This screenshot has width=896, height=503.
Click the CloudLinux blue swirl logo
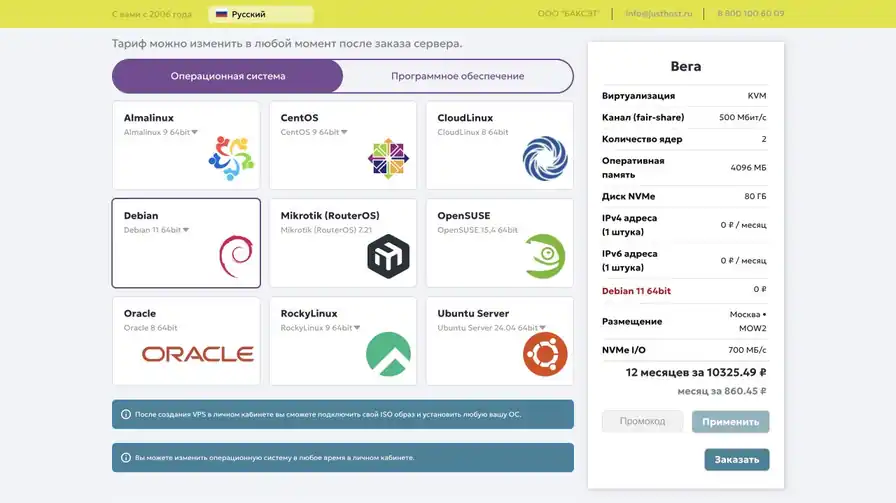point(545,158)
